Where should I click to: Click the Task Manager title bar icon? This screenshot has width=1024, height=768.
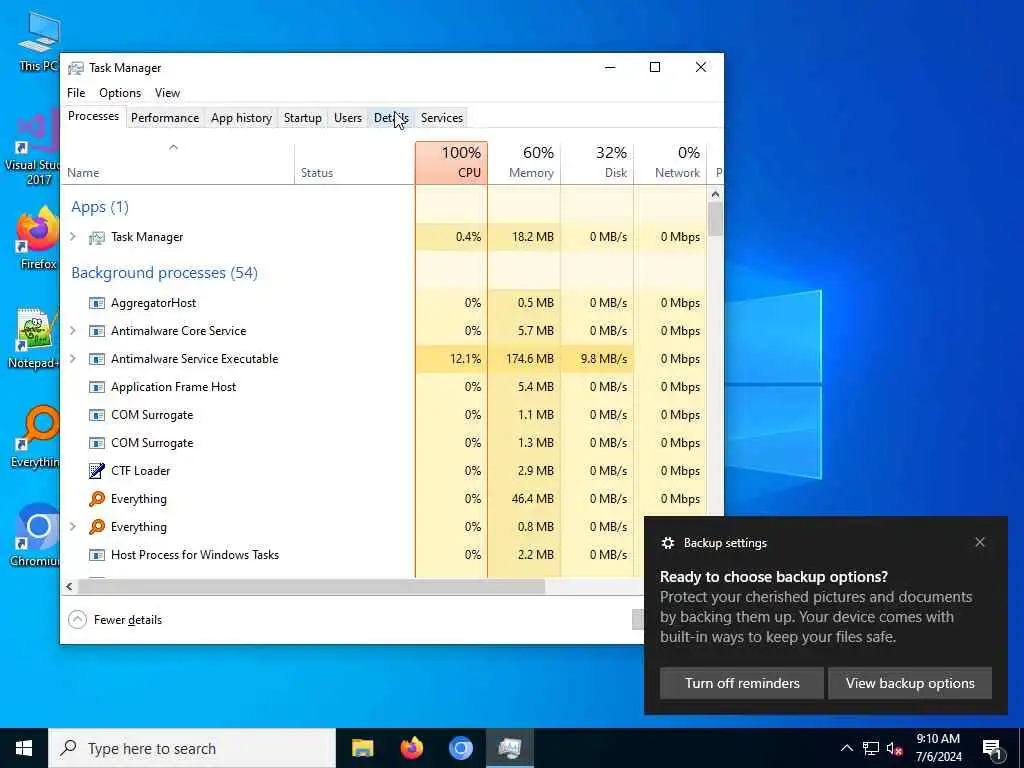(76, 68)
